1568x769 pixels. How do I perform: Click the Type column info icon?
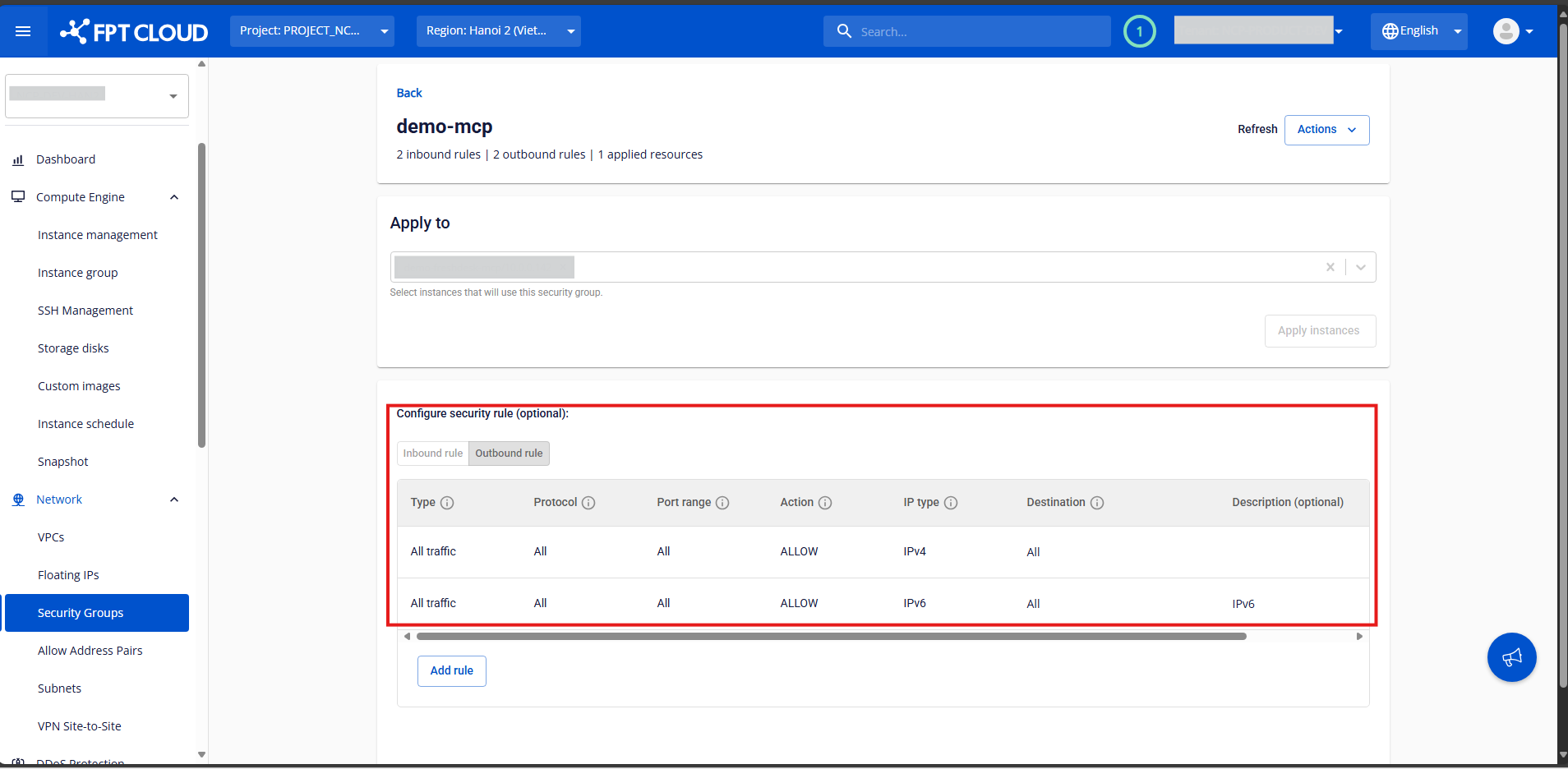point(447,503)
